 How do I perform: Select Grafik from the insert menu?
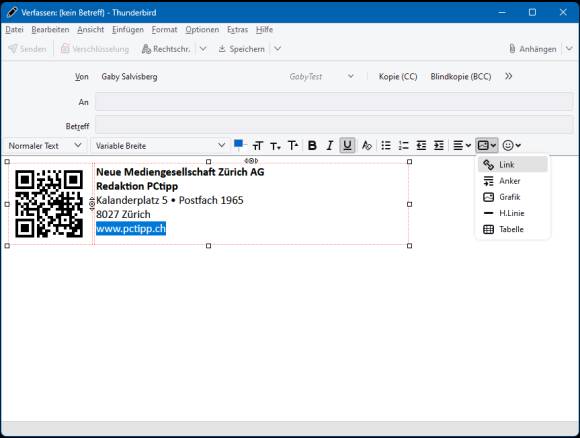pos(512,197)
